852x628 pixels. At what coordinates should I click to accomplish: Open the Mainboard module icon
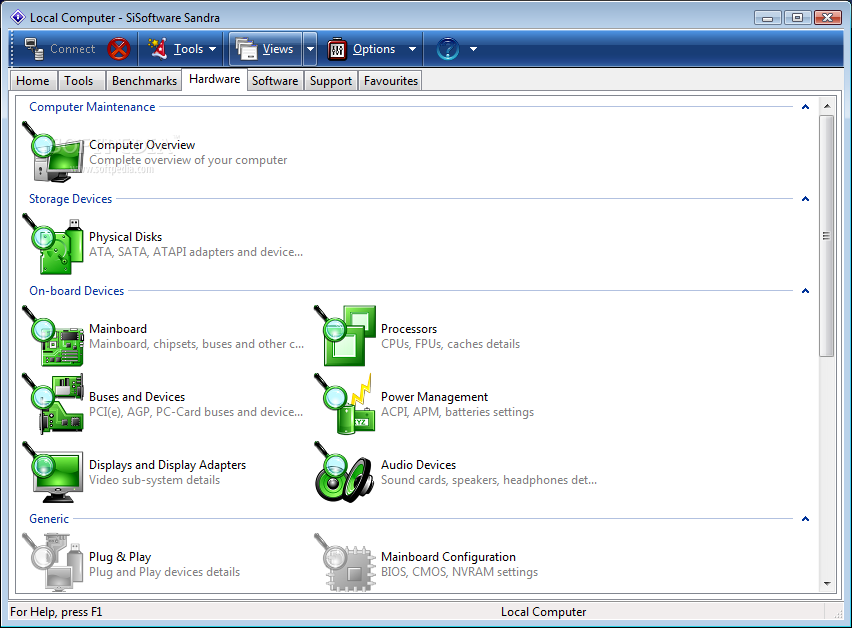click(x=53, y=336)
